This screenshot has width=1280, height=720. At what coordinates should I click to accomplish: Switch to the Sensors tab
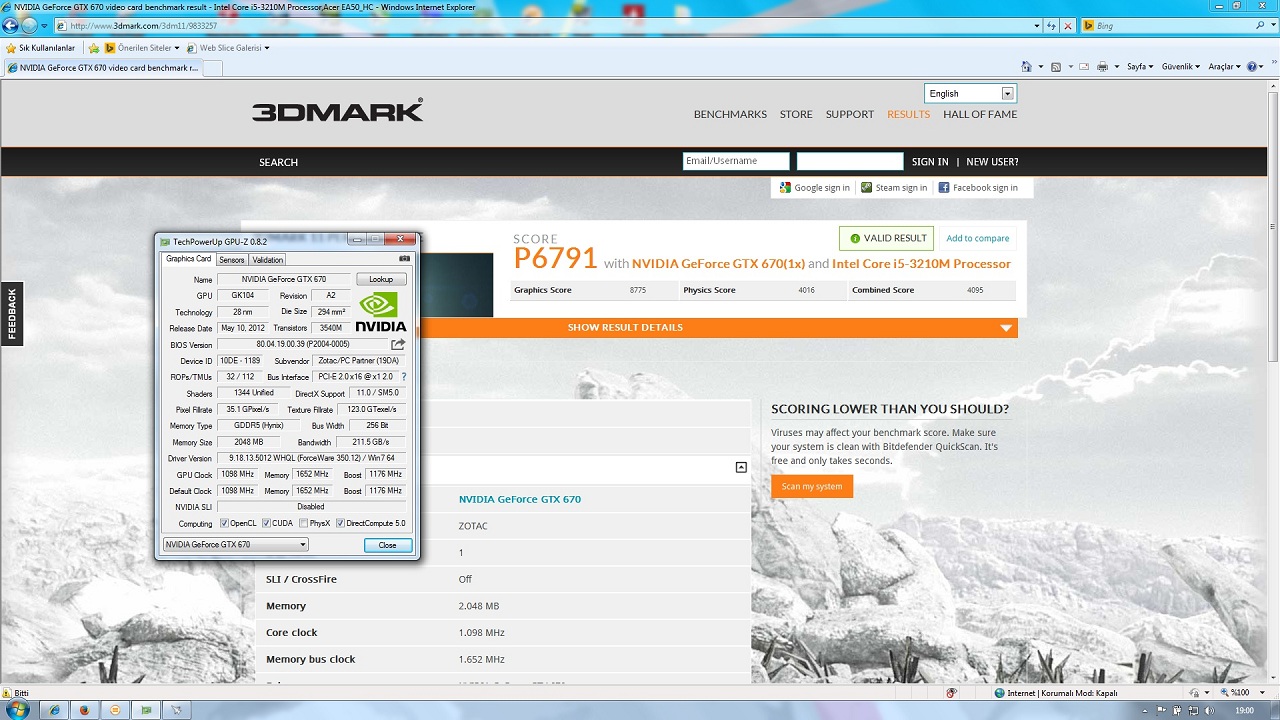[x=232, y=260]
